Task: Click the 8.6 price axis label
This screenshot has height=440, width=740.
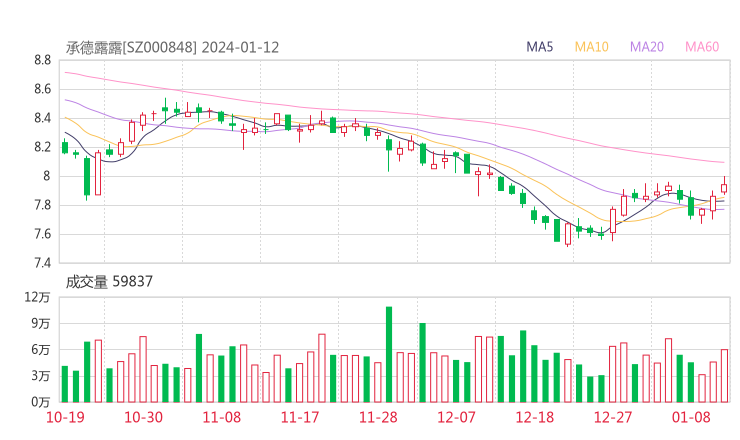Action: [x=42, y=89]
